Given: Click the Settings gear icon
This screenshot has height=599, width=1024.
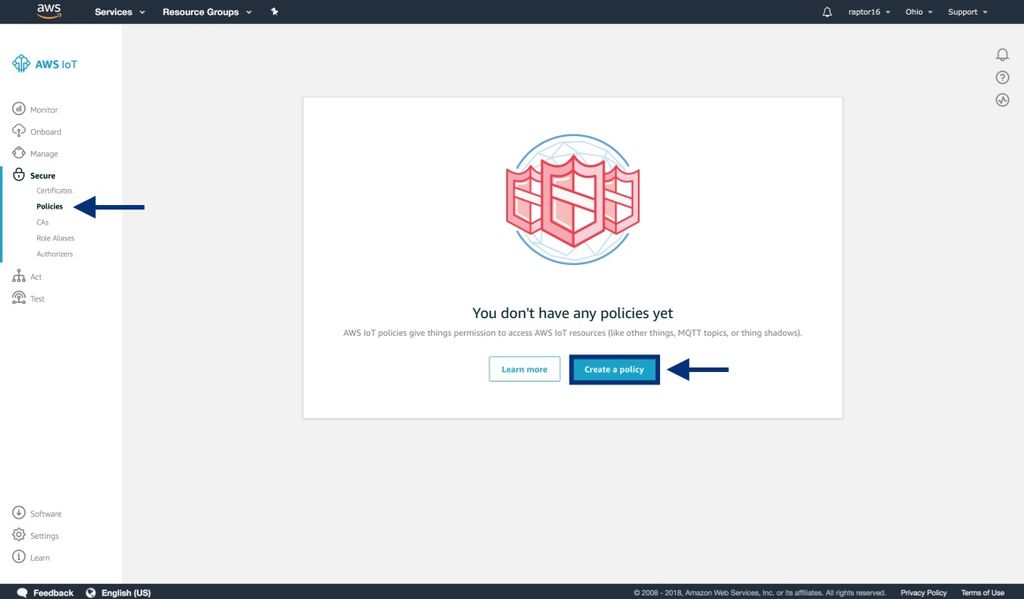Looking at the screenshot, I should pyautogui.click(x=19, y=534).
